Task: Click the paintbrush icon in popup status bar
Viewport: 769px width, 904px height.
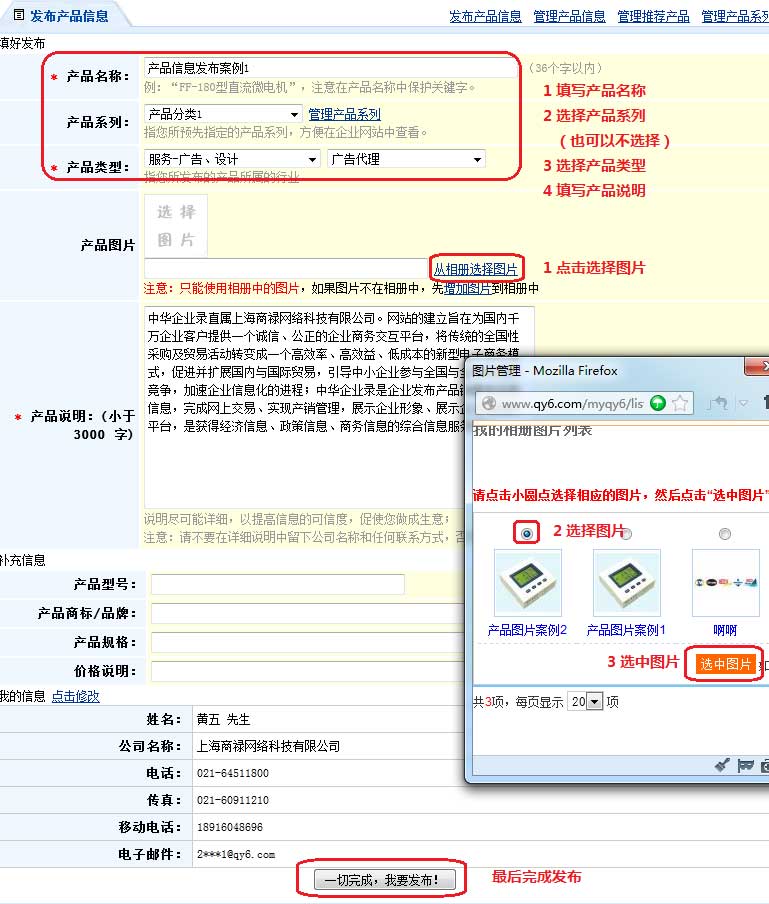Action: point(722,766)
